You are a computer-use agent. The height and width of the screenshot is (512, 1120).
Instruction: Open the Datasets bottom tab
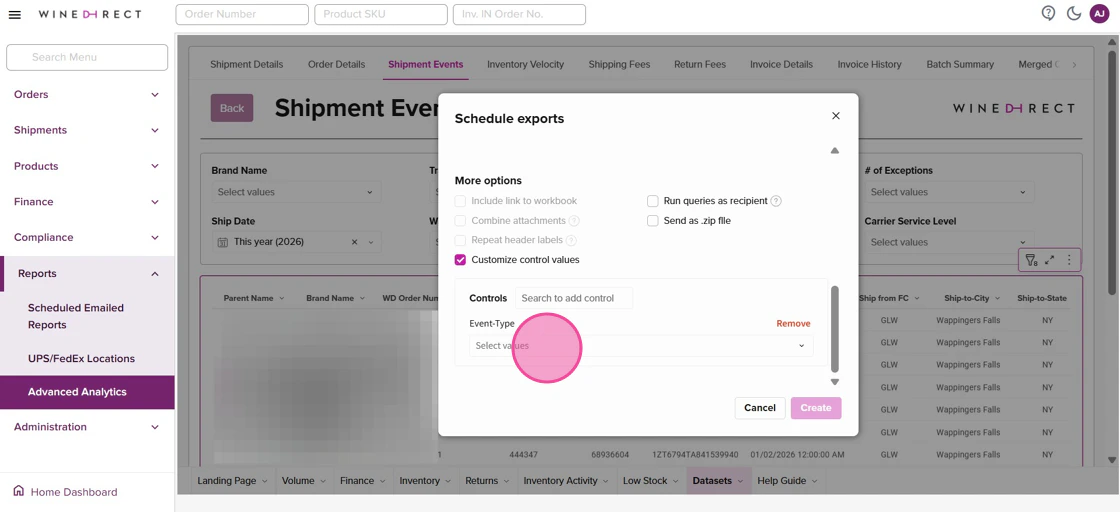pos(718,481)
